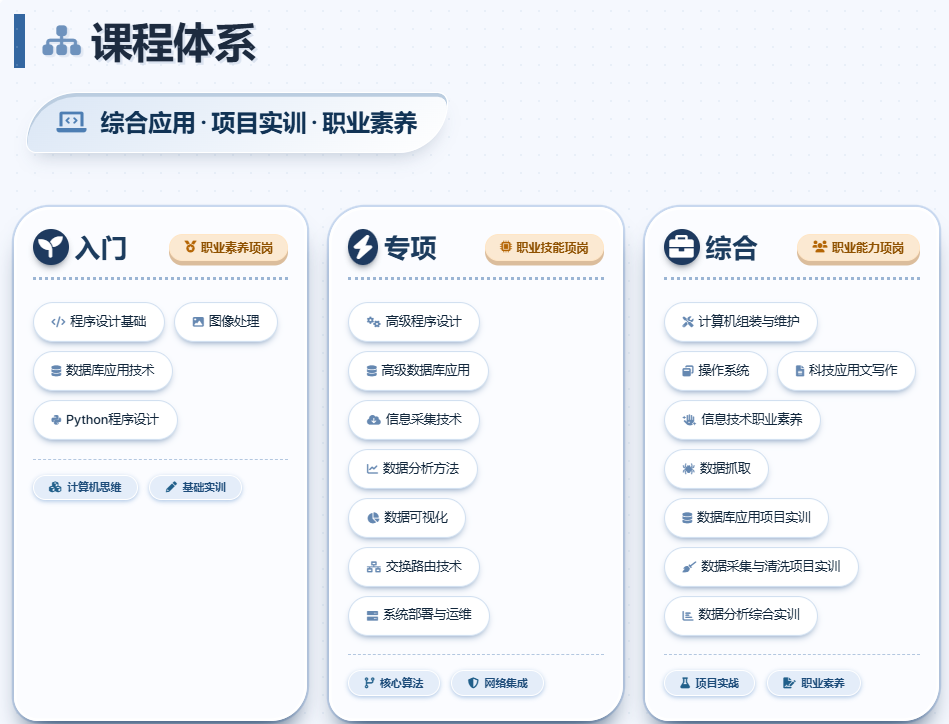
Task: Select the 数据可视化 course
Action: coord(407,518)
